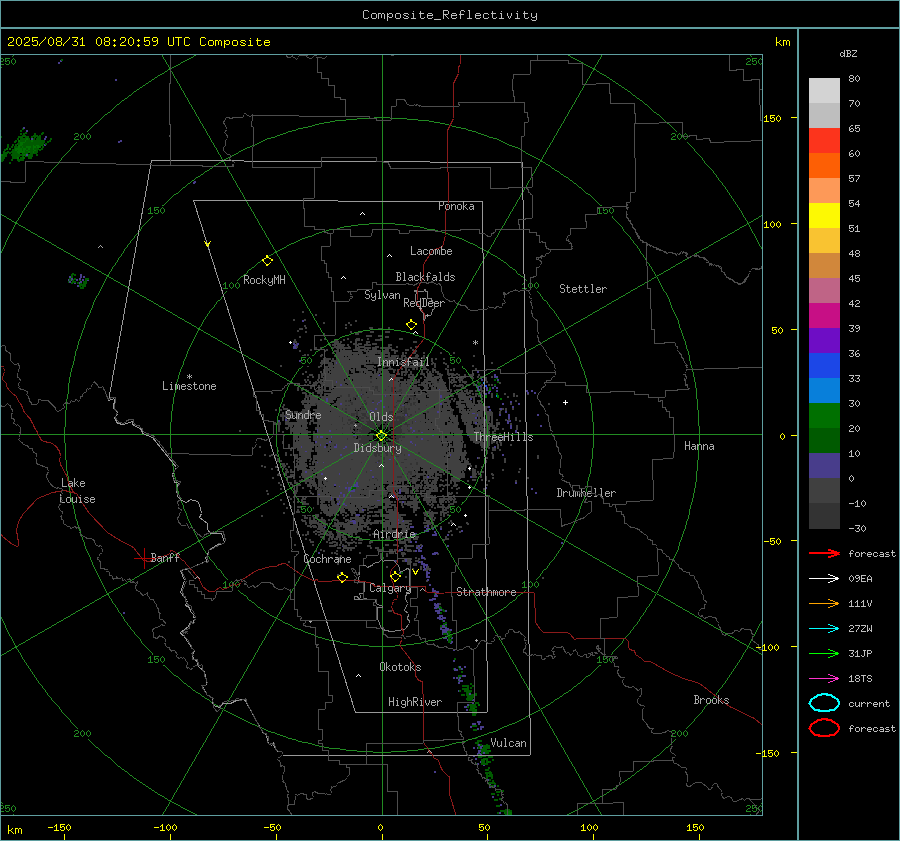Click the Sundre town label
This screenshot has height=841, width=900.
(303, 415)
